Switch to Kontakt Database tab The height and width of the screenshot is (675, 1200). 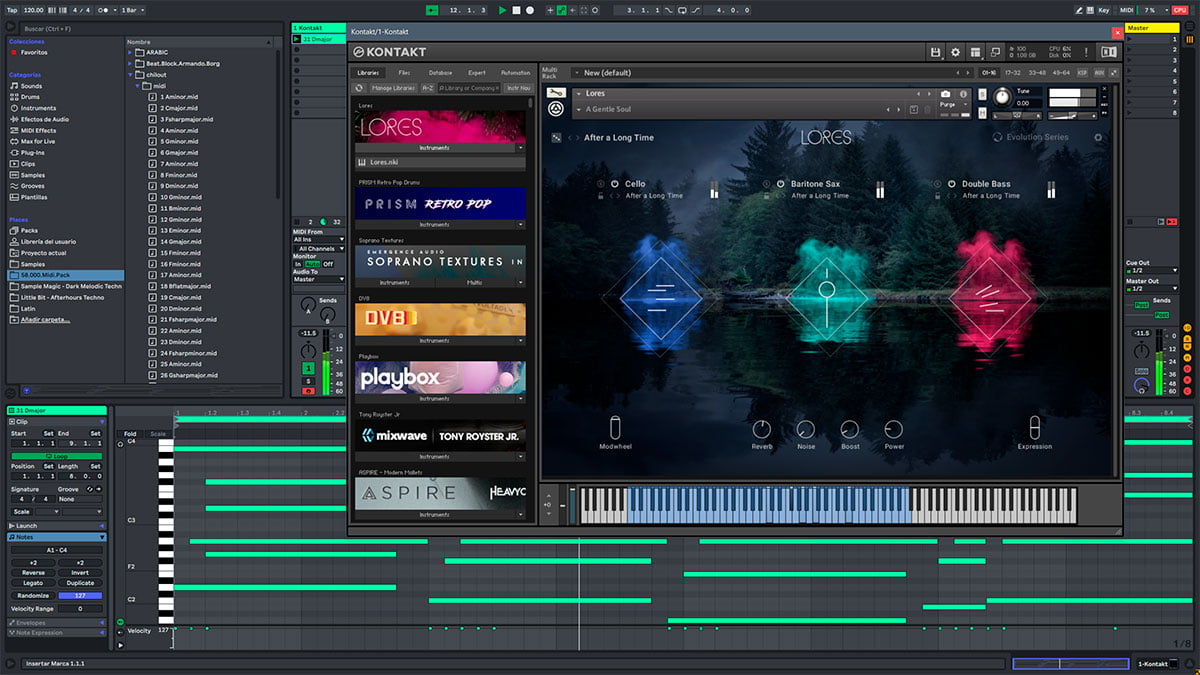click(x=441, y=73)
